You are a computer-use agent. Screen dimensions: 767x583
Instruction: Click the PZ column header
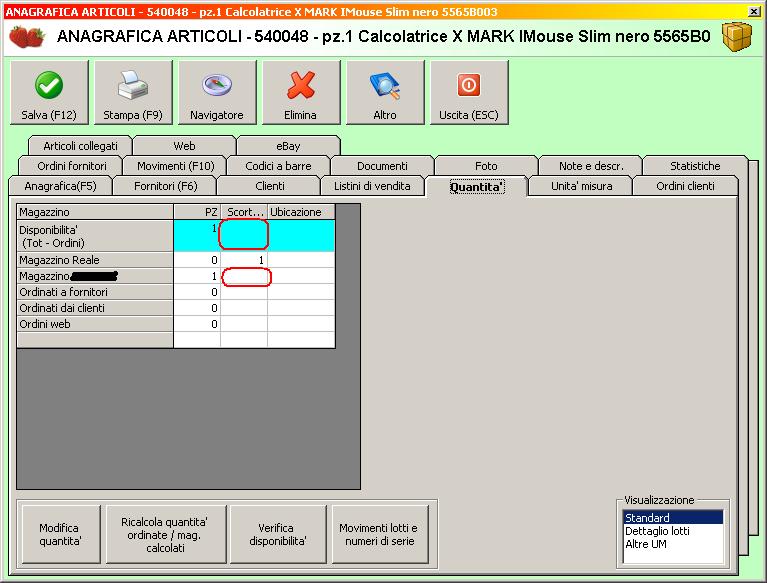(x=197, y=212)
